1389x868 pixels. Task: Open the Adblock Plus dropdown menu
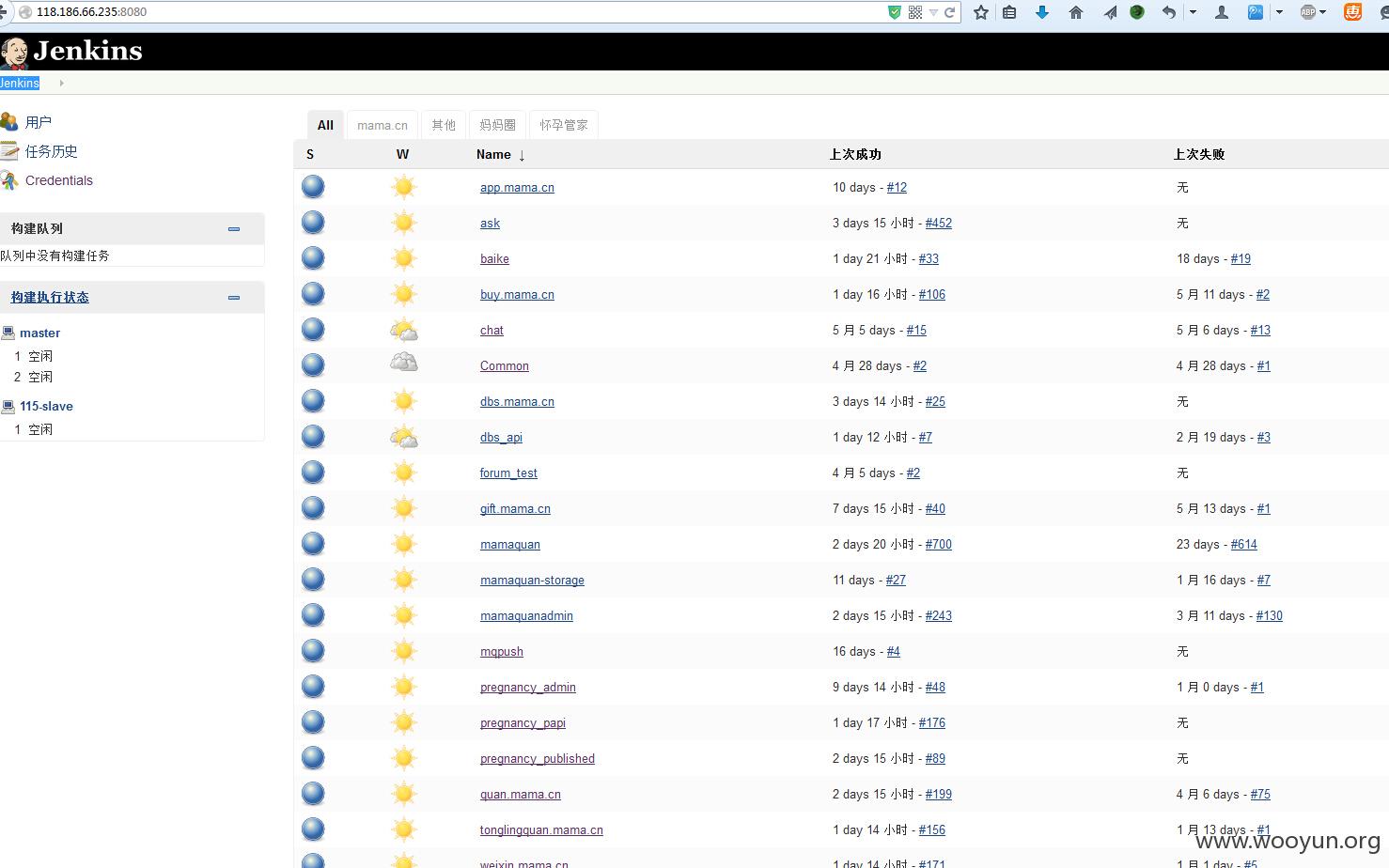pyautogui.click(x=1323, y=12)
